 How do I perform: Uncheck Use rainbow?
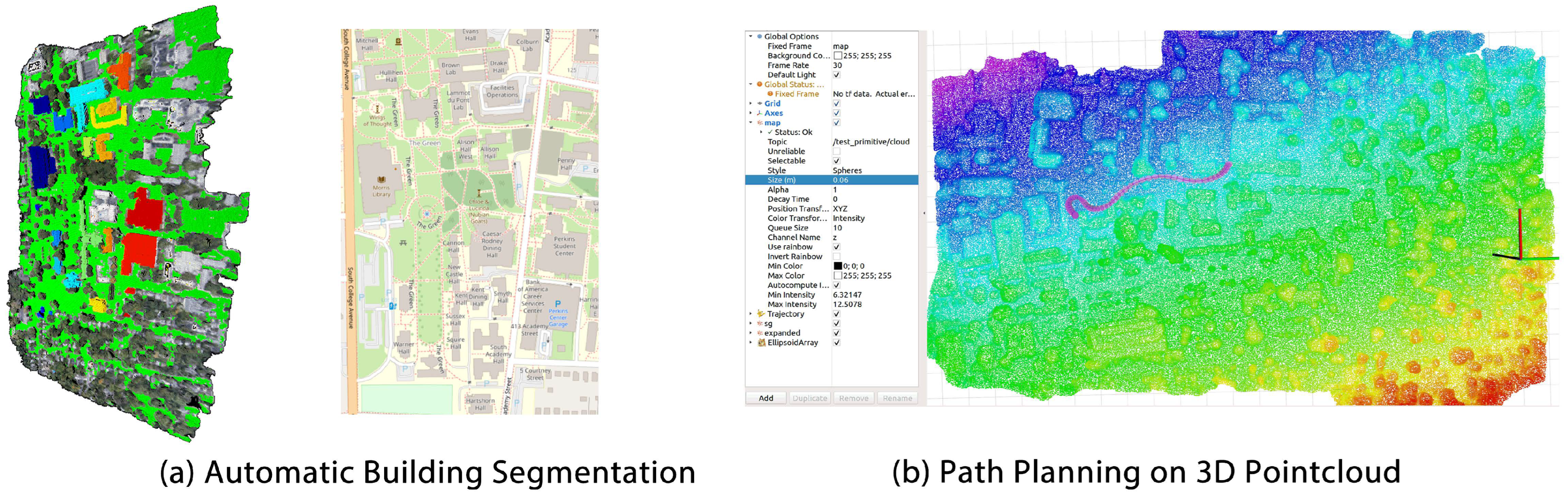pos(836,247)
